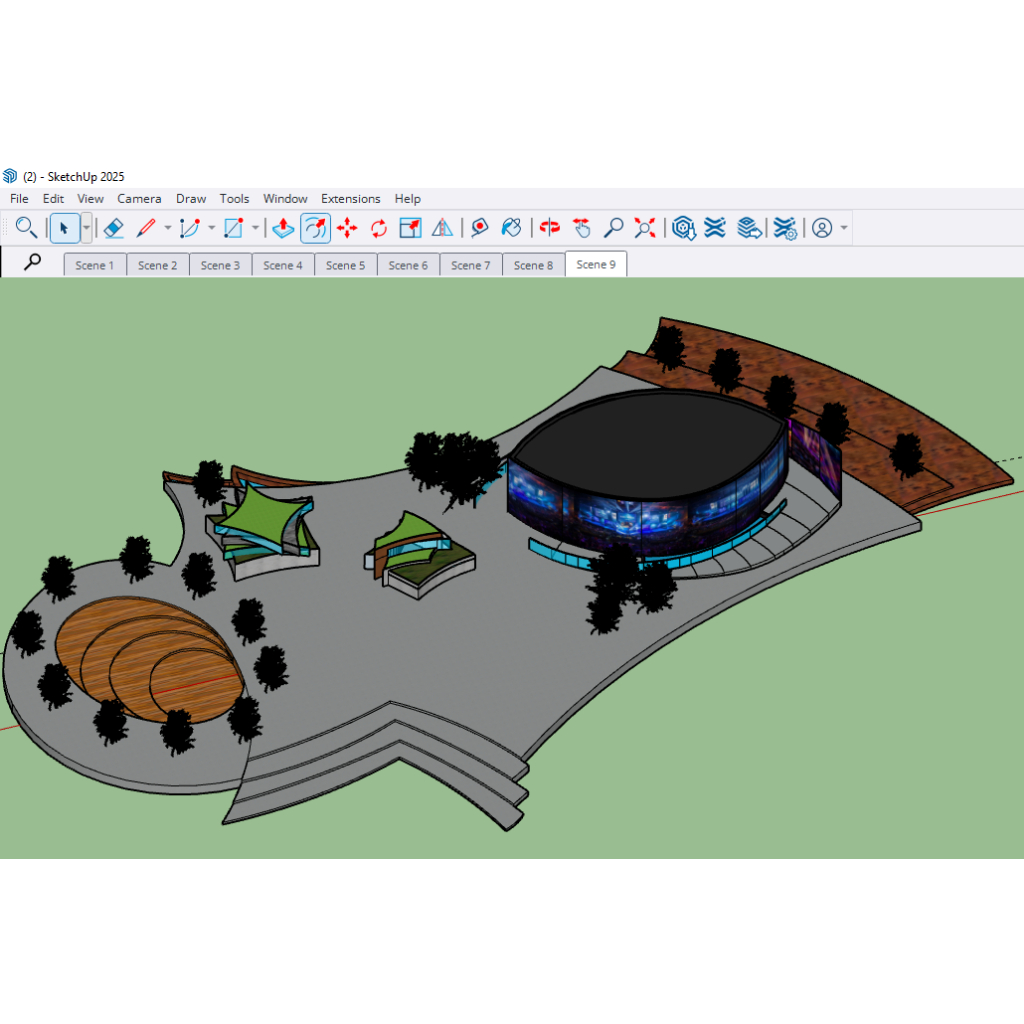Viewport: 1024px width, 1024px height.
Task: Activate the Orbit camera tool
Action: click(x=550, y=228)
